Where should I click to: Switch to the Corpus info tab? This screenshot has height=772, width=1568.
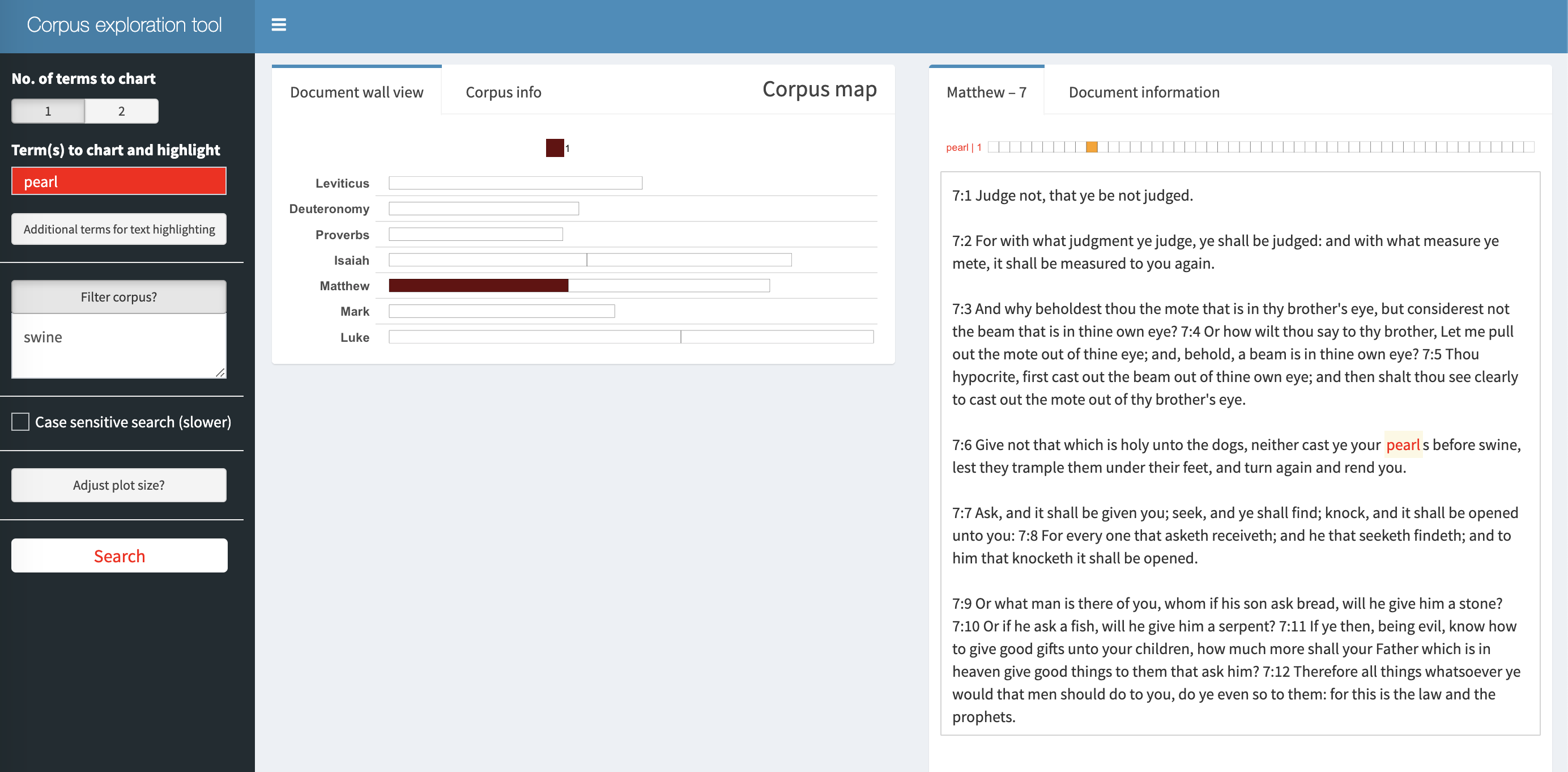(503, 92)
